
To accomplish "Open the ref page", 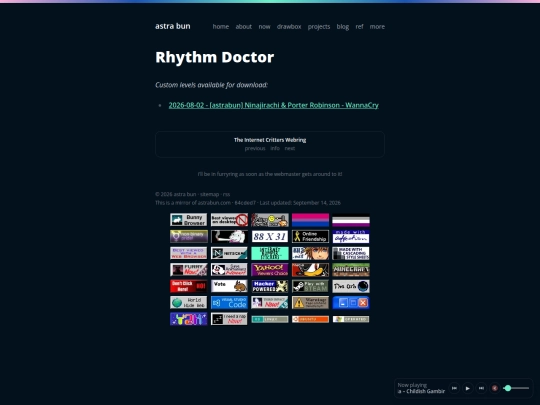I will click(359, 27).
